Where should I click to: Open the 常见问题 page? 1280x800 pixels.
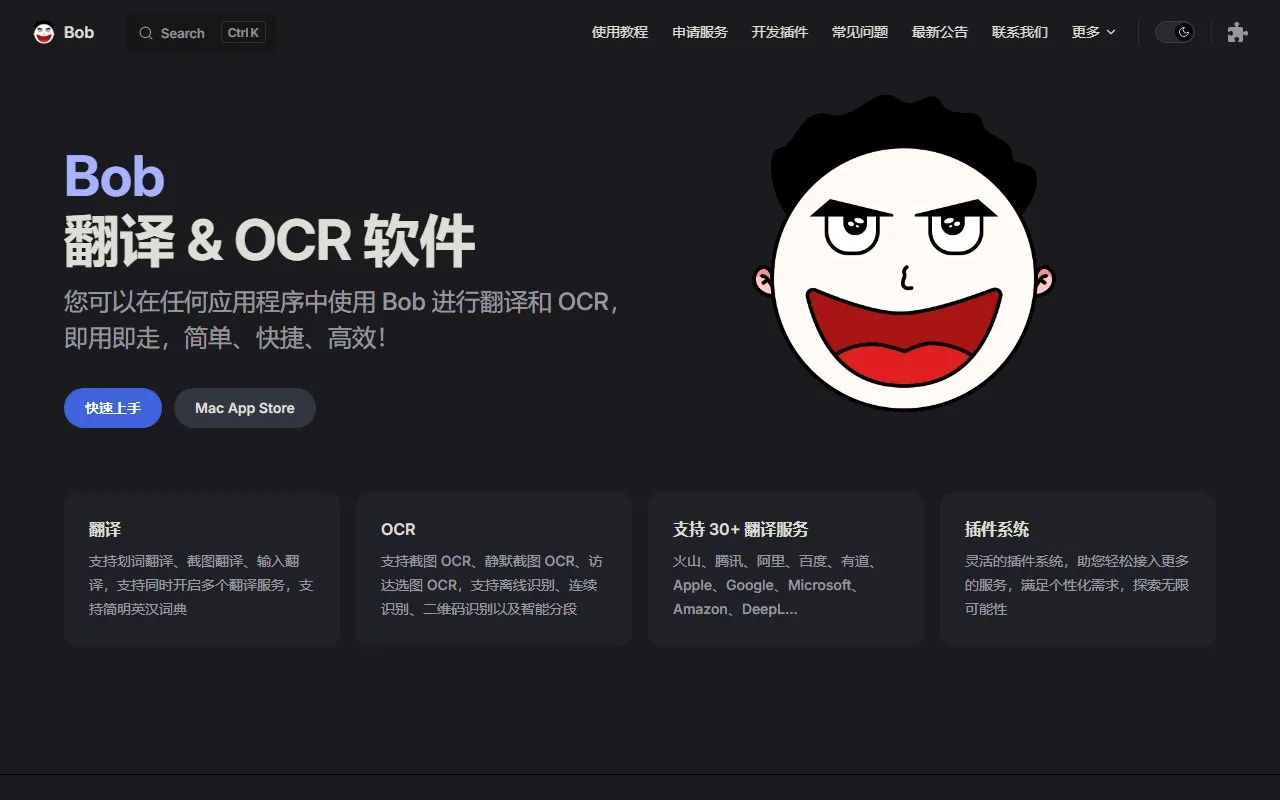click(x=859, y=32)
